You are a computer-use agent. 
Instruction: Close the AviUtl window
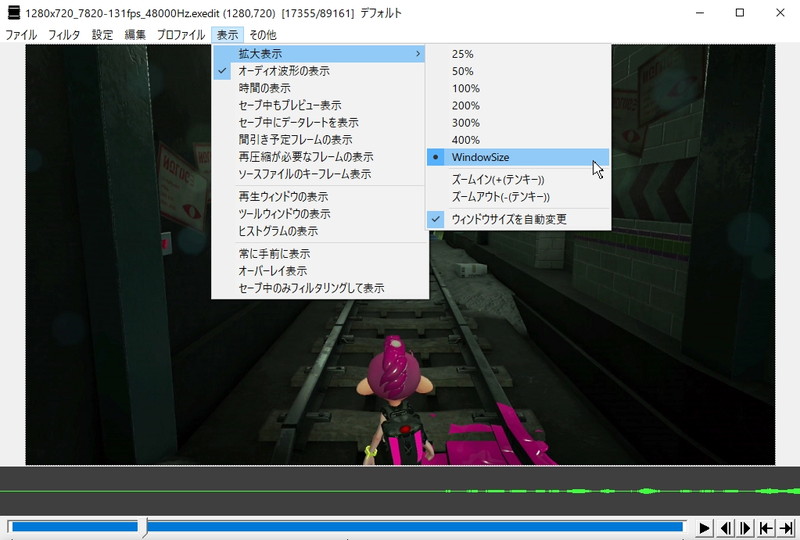(x=780, y=13)
